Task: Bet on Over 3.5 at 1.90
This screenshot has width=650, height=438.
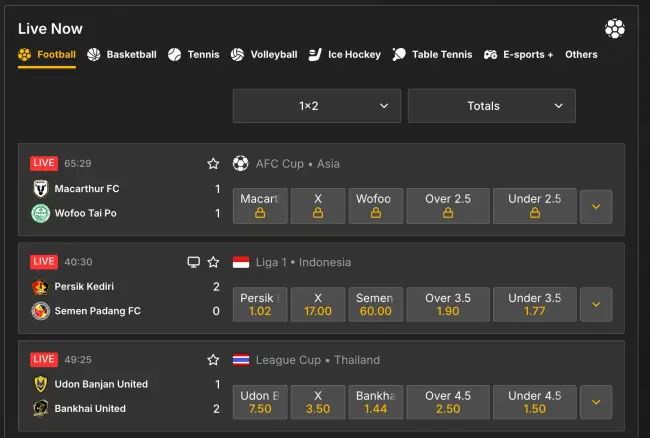Action: [x=448, y=304]
